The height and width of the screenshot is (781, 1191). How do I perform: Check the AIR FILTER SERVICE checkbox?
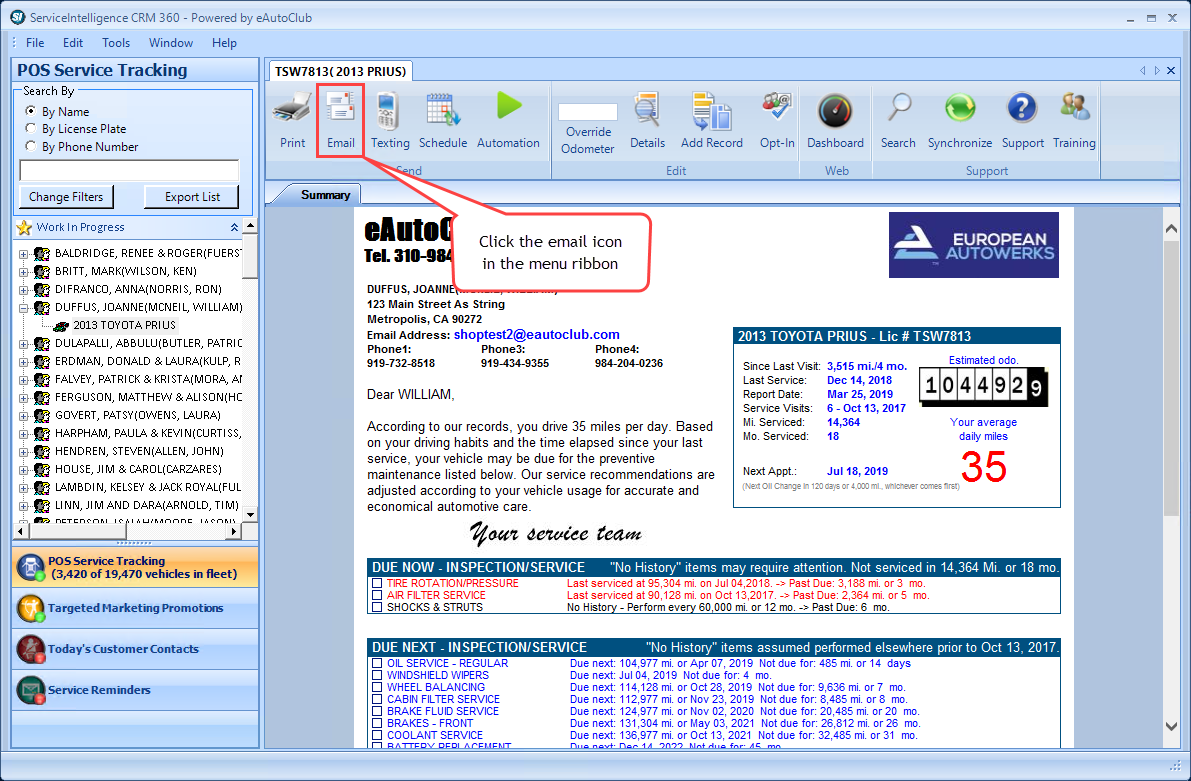click(x=377, y=596)
